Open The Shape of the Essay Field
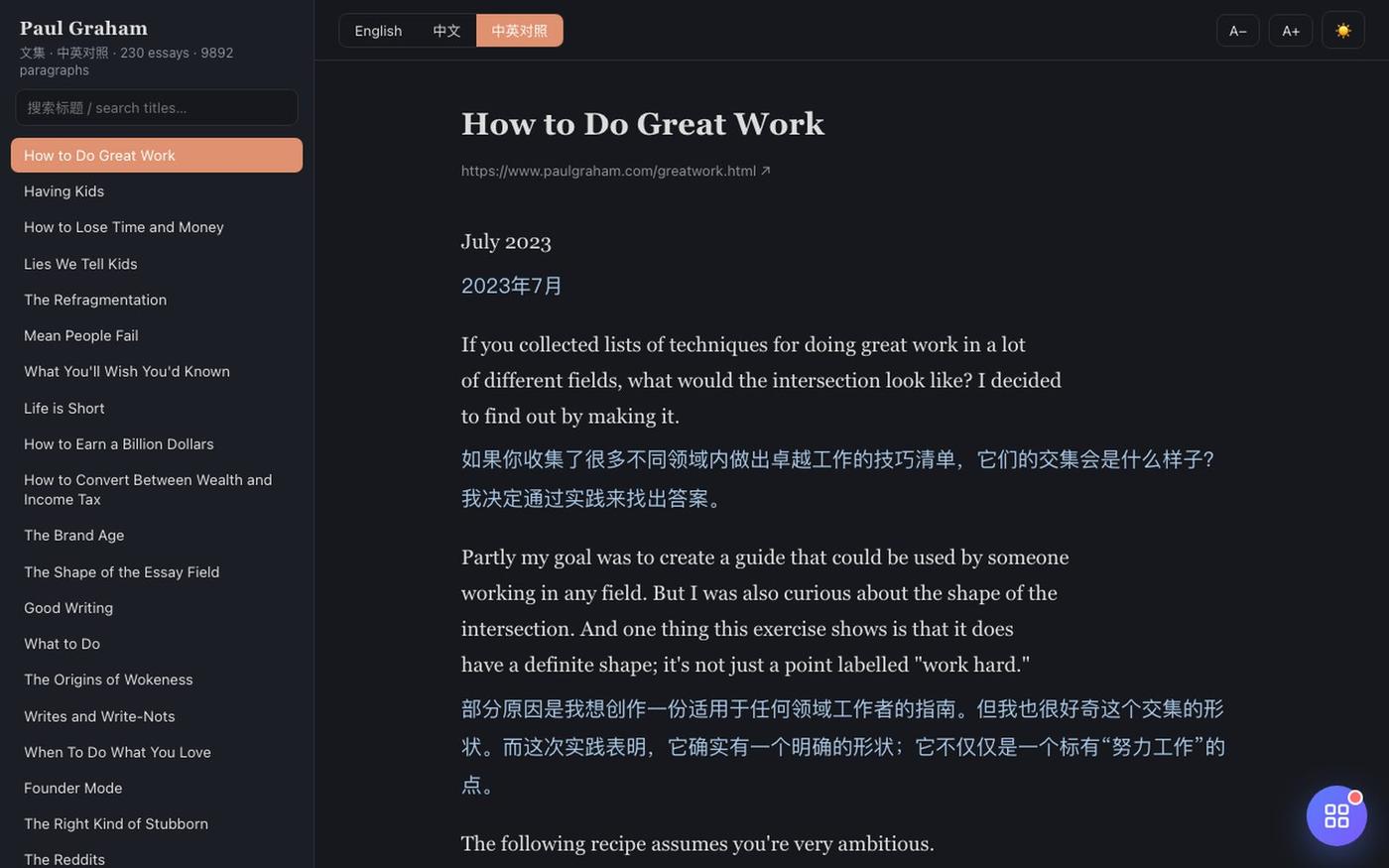The width and height of the screenshot is (1389, 868). pos(157,571)
